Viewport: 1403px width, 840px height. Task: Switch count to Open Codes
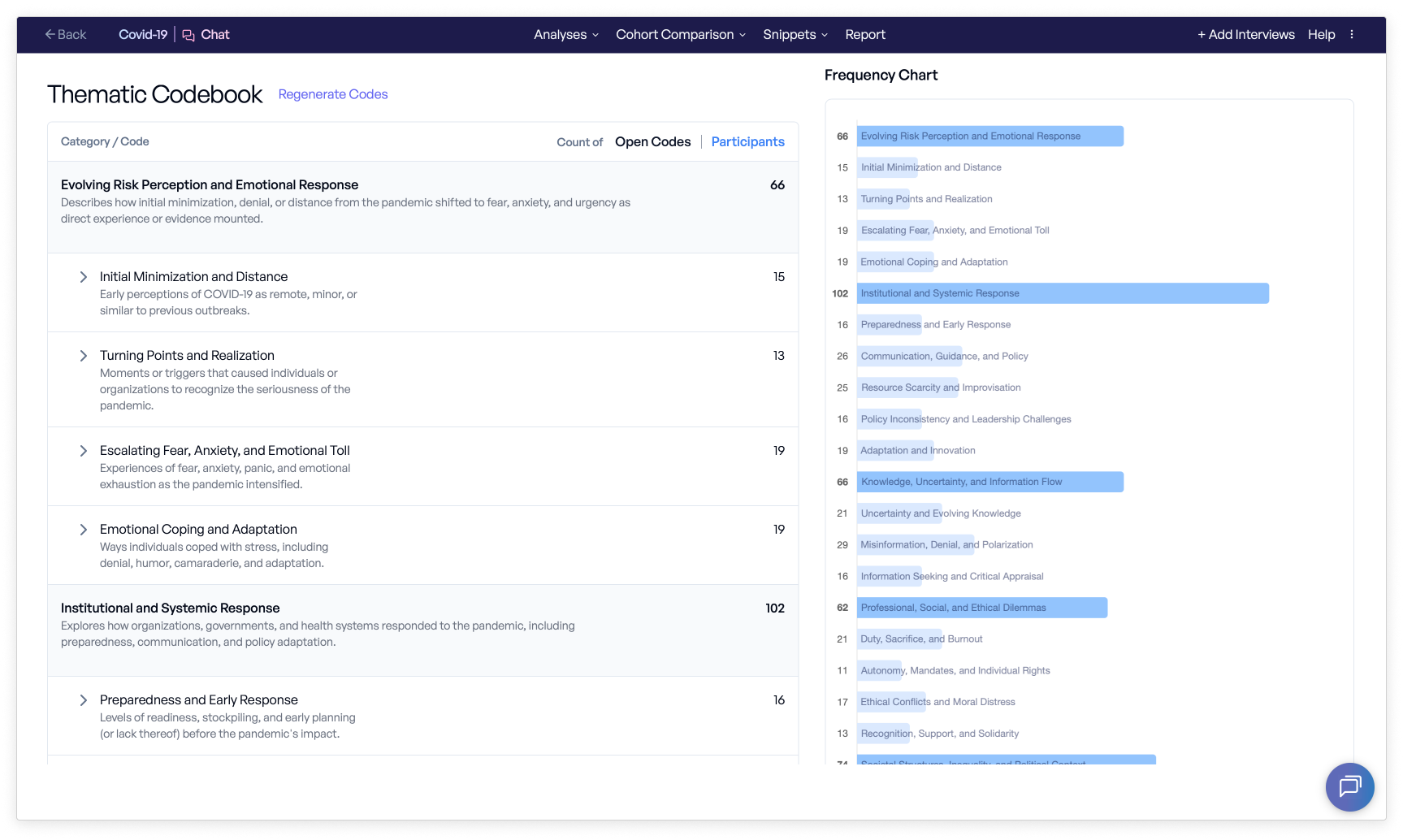[x=652, y=141]
